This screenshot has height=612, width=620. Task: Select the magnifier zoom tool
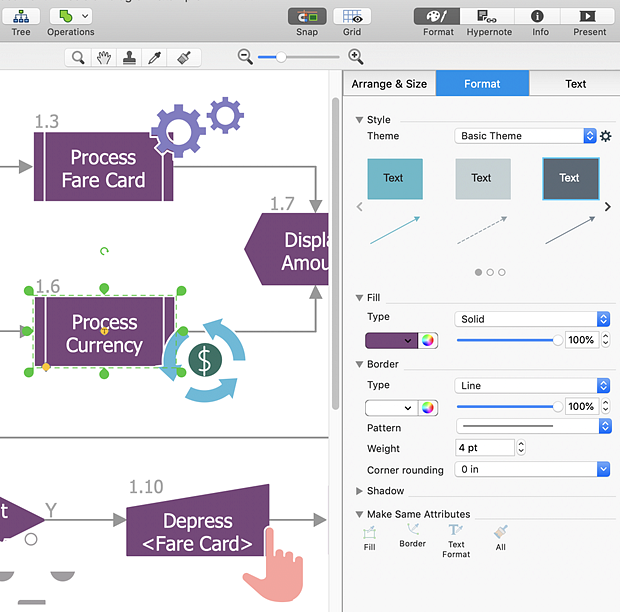tap(78, 58)
